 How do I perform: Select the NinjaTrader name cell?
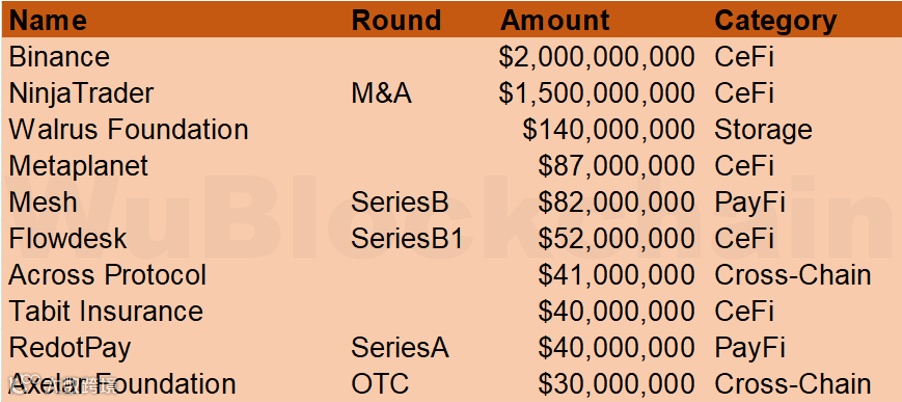coord(81,93)
